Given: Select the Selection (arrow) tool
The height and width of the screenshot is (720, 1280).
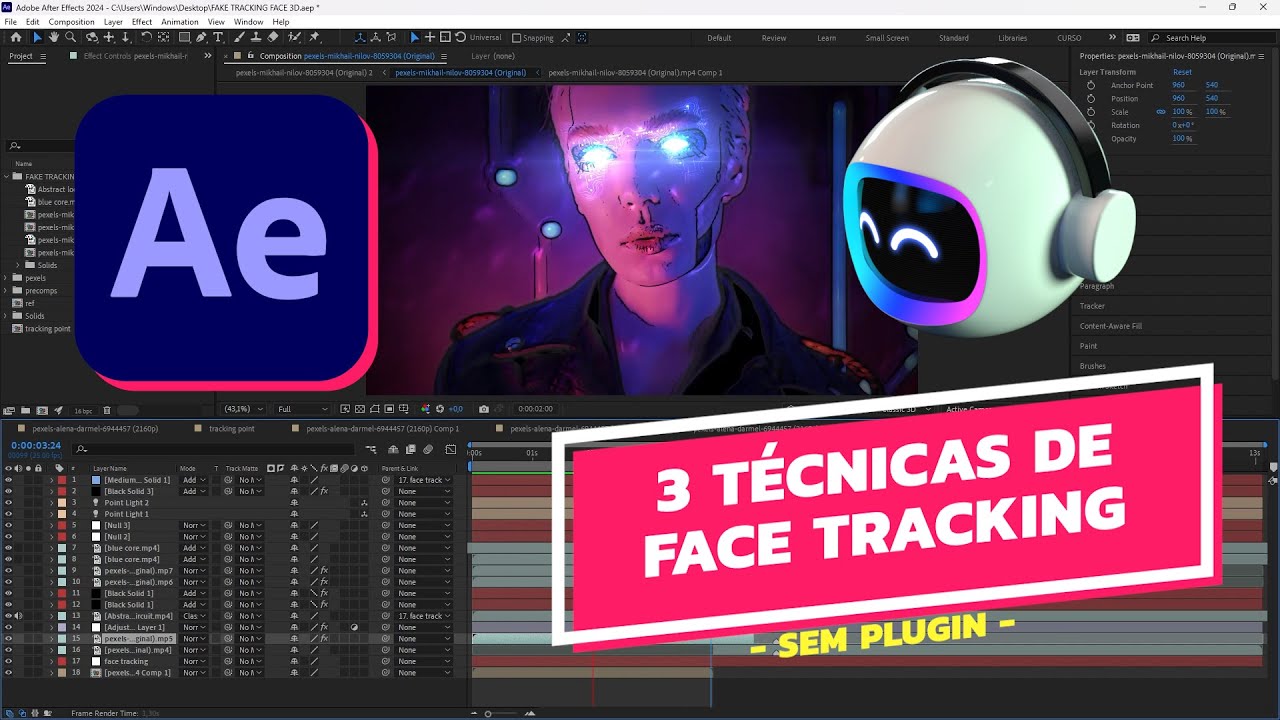Looking at the screenshot, I should 37,38.
